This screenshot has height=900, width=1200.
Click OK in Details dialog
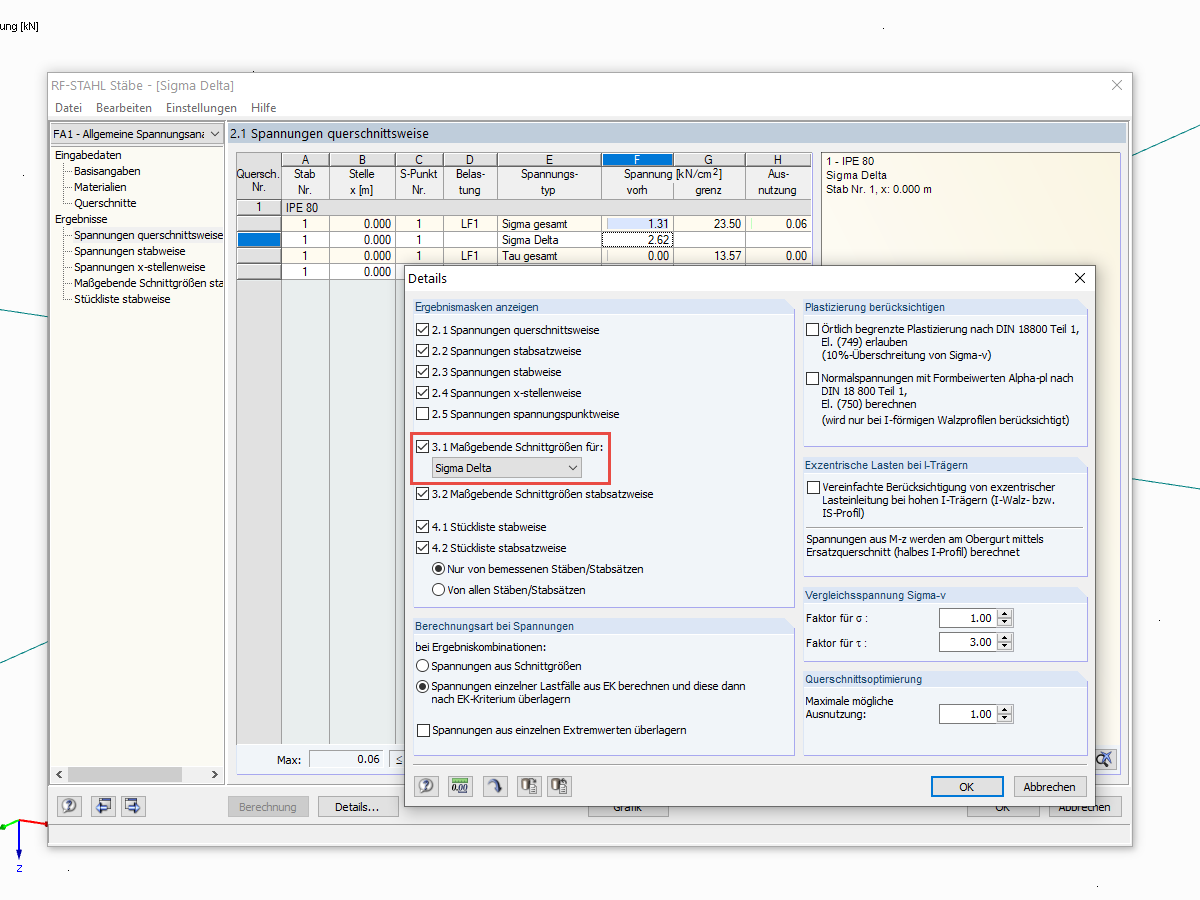(x=966, y=787)
